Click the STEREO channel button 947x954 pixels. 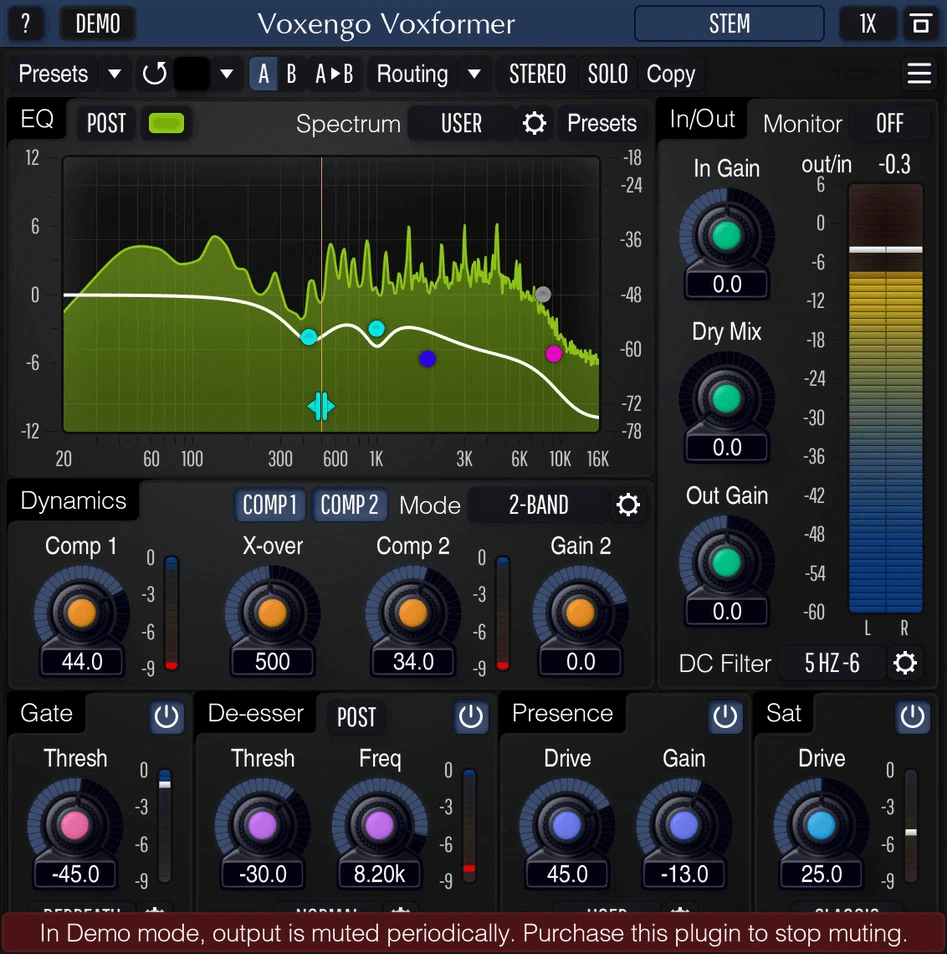tap(537, 74)
